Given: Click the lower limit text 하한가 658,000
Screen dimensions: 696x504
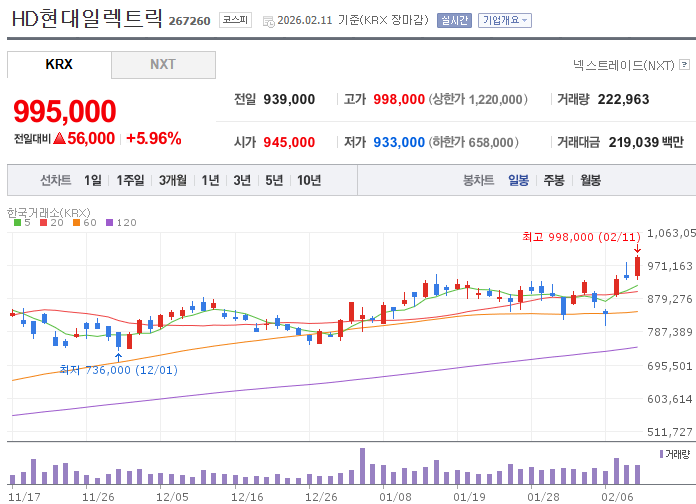Looking at the screenshot, I should pyautogui.click(x=474, y=143).
